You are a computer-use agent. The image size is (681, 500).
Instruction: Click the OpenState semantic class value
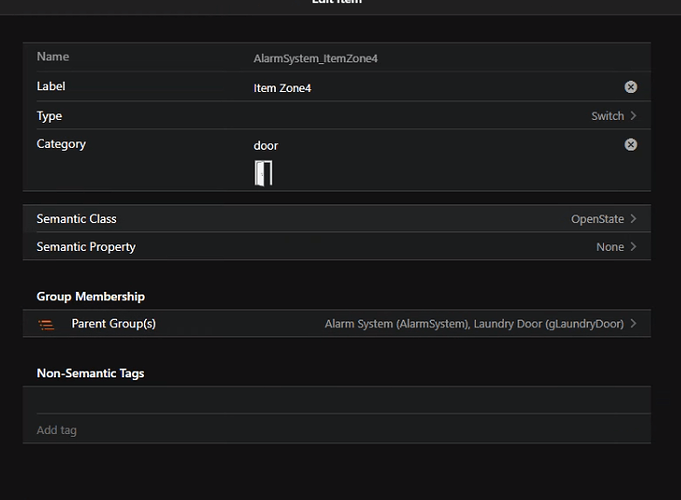point(597,219)
